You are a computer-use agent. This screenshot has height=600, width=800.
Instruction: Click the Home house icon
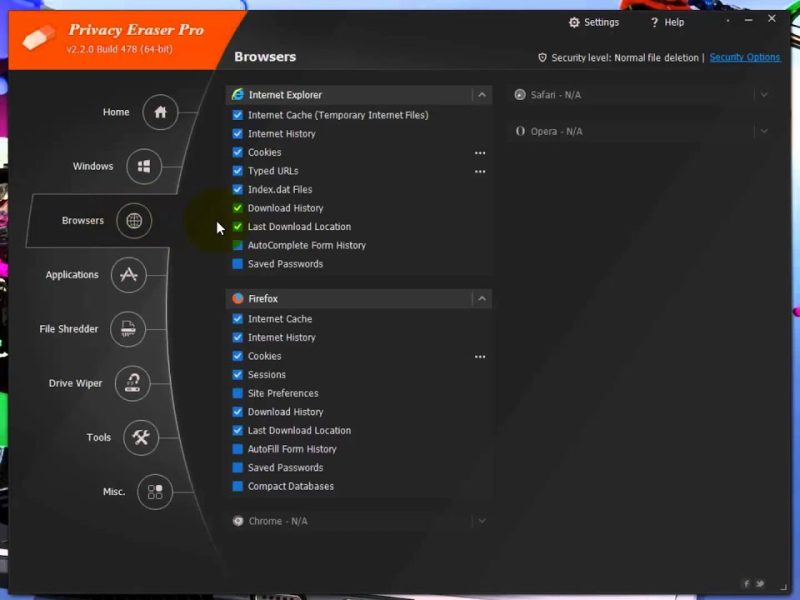pos(160,112)
